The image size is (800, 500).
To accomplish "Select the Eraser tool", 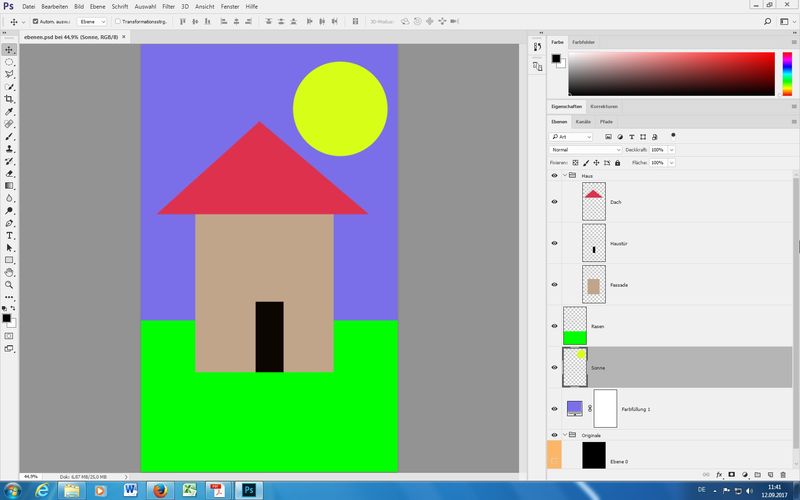I will [x=9, y=173].
